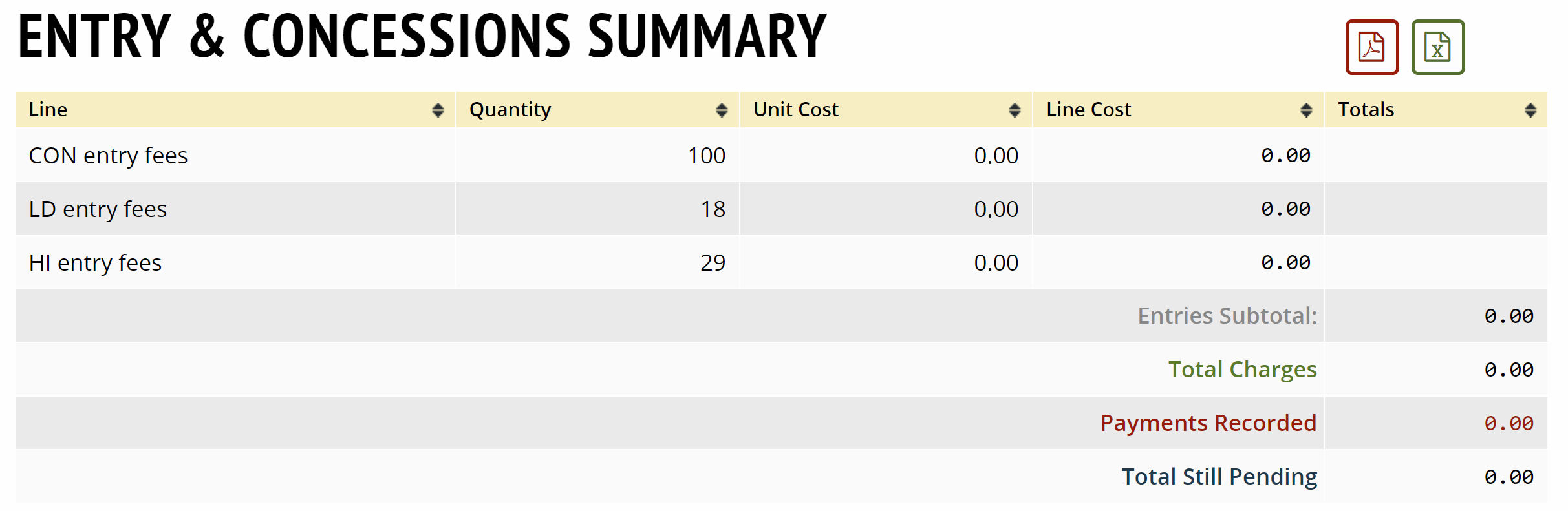Viewport: 1568px width, 511px height.
Task: Export summary as PDF
Action: point(1371,47)
